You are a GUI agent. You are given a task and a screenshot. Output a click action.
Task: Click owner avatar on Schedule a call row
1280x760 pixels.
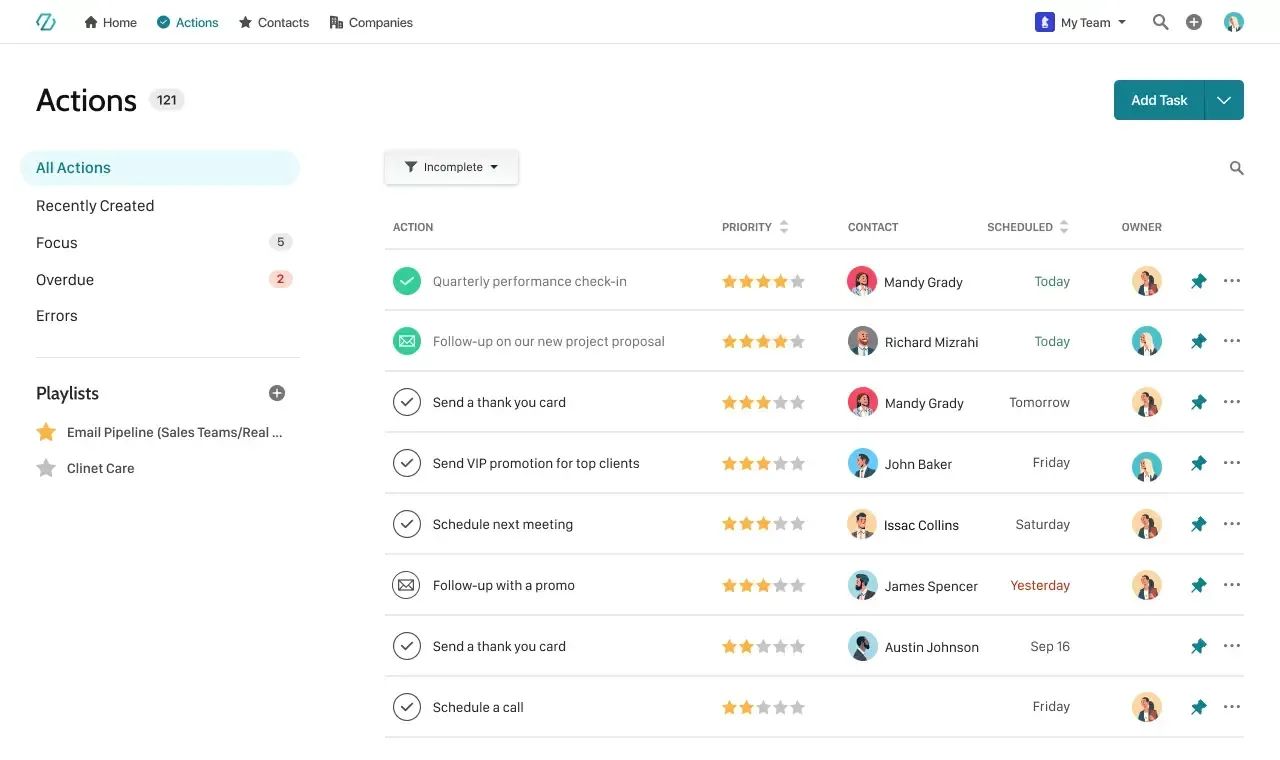tap(1147, 707)
